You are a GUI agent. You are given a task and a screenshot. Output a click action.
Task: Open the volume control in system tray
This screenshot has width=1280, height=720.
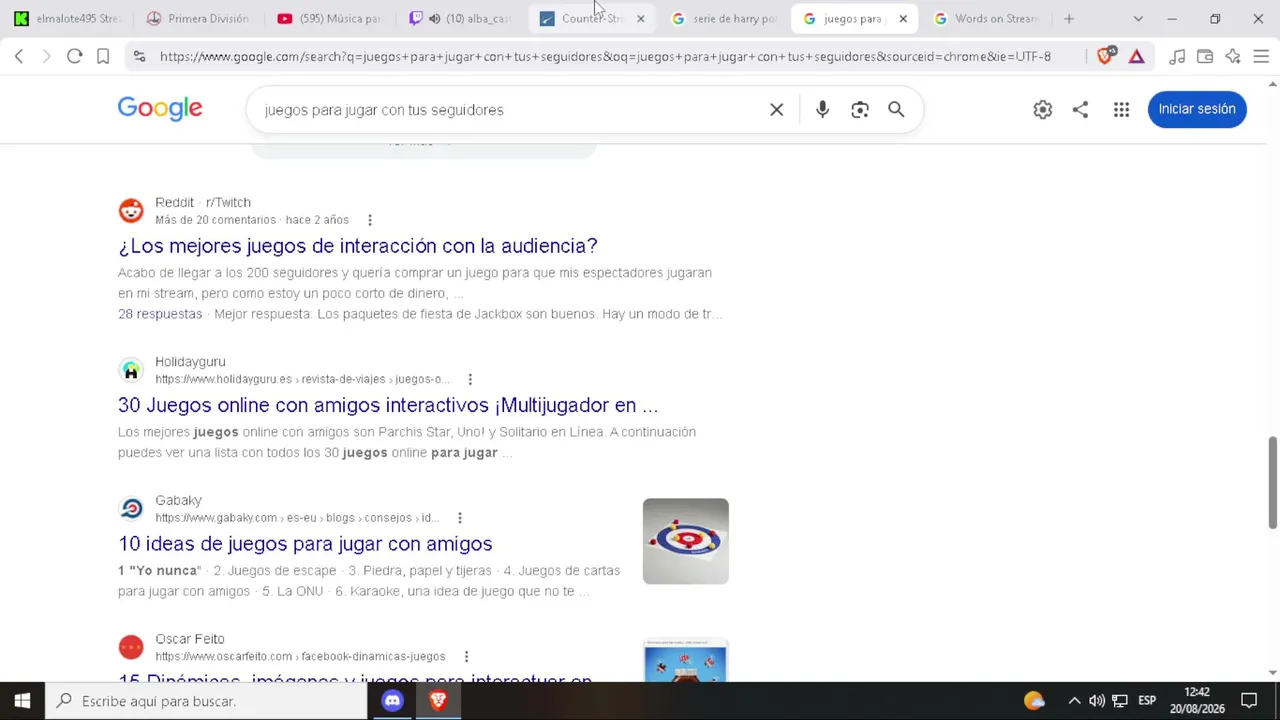[1097, 701]
